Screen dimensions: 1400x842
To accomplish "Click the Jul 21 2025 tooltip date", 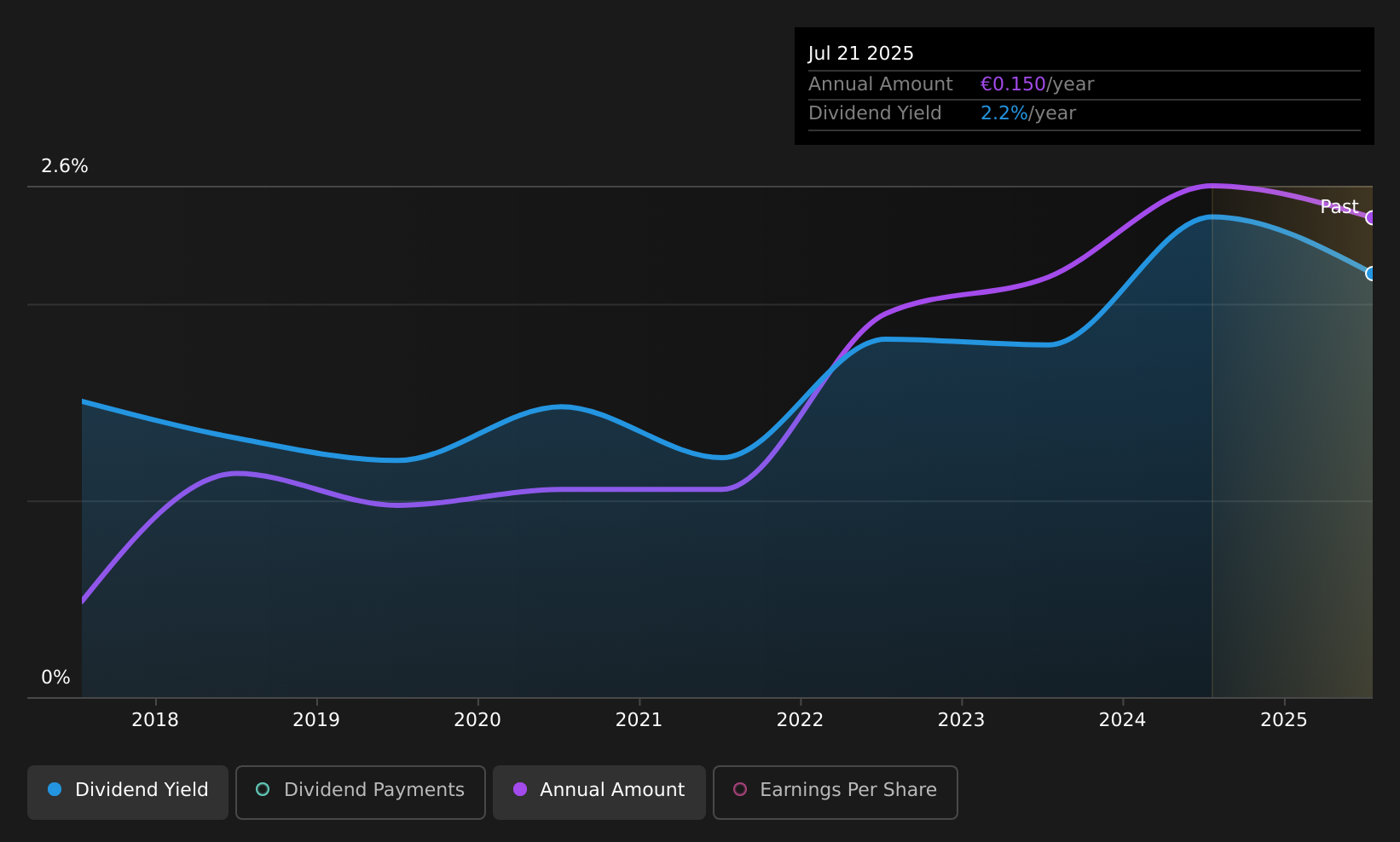I will click(x=861, y=54).
